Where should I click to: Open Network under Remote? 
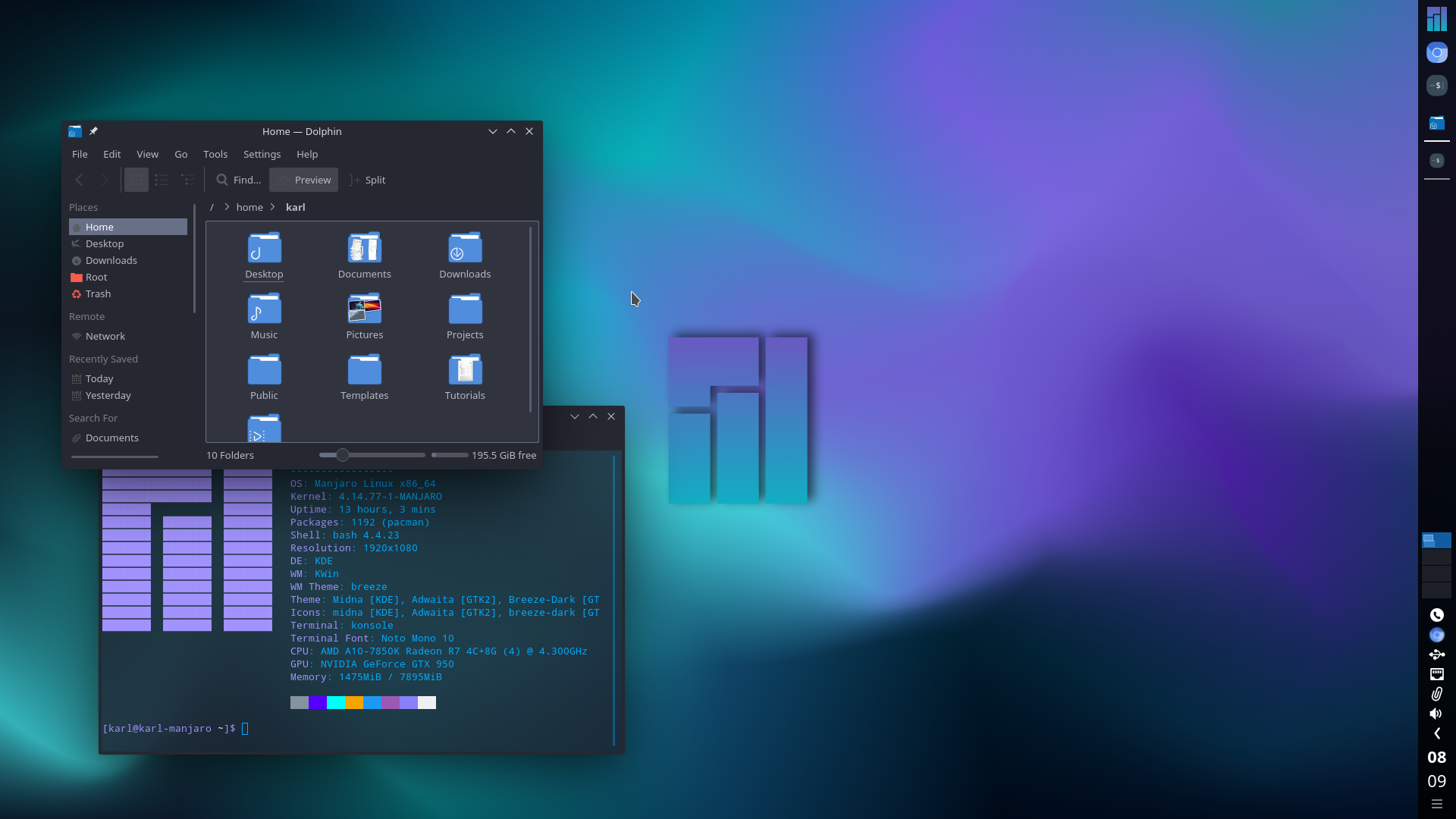click(128, 336)
